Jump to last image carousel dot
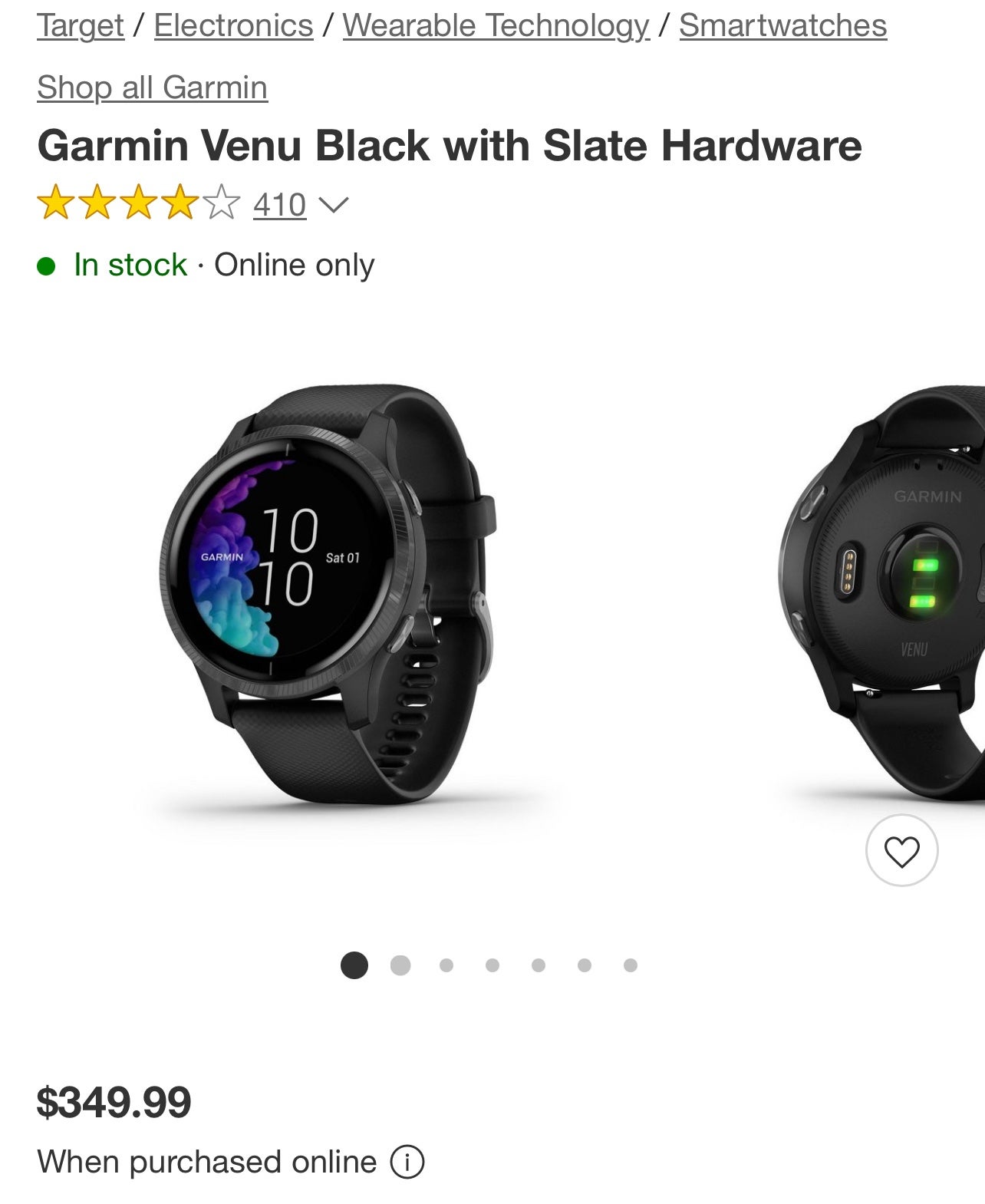The height and width of the screenshot is (1204, 985). pos(631,965)
